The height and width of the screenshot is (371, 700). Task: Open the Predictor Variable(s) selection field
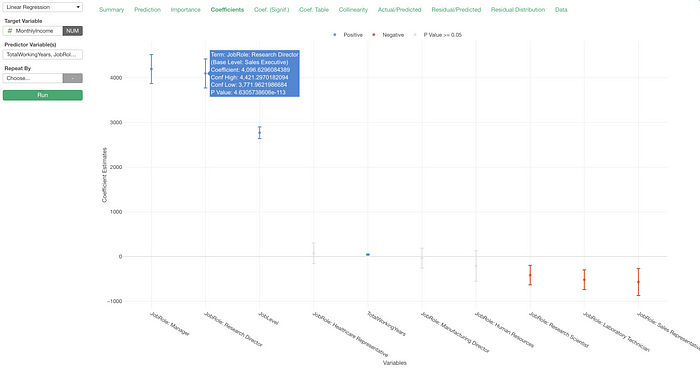click(42, 54)
